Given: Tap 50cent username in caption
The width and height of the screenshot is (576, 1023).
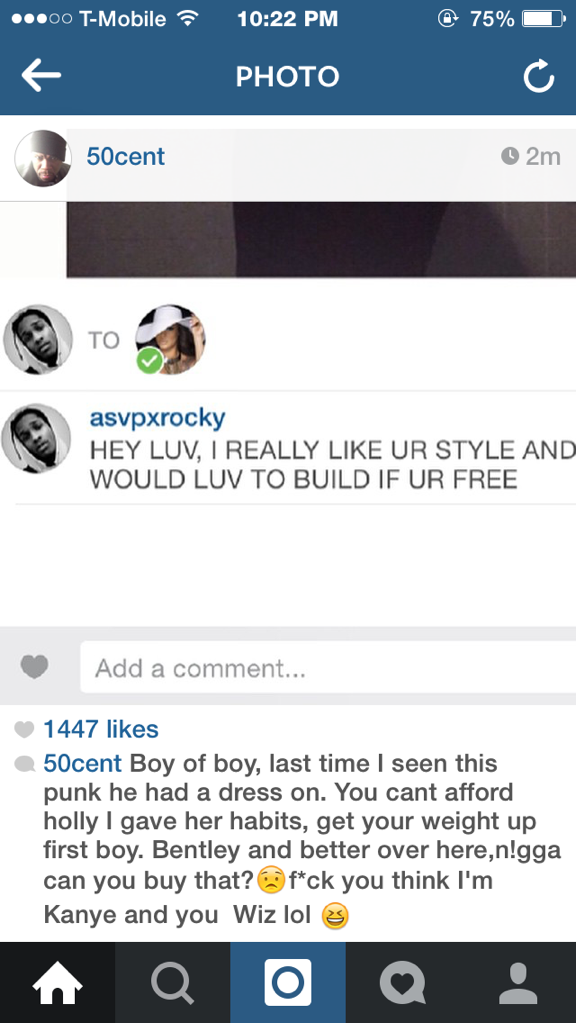Looking at the screenshot, I should [82, 763].
